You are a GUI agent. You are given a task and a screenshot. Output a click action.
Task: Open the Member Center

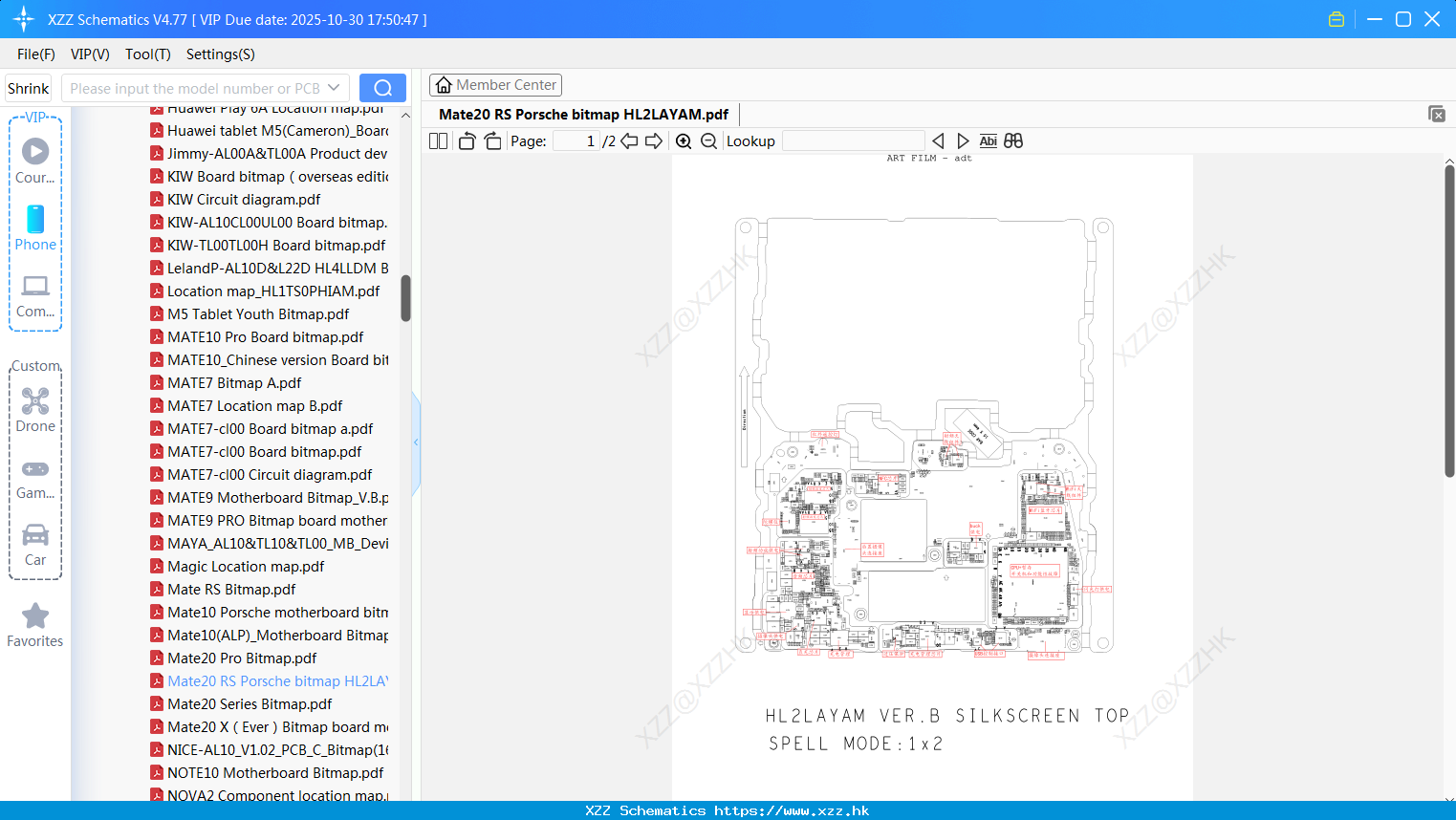point(495,85)
